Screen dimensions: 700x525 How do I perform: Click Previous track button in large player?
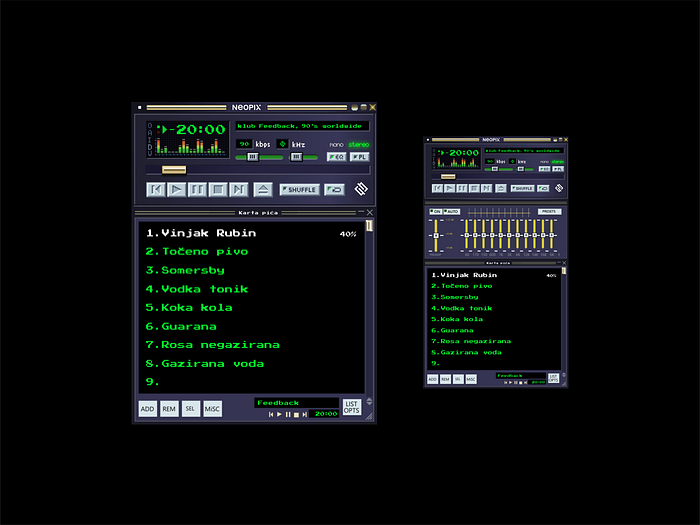coord(156,190)
